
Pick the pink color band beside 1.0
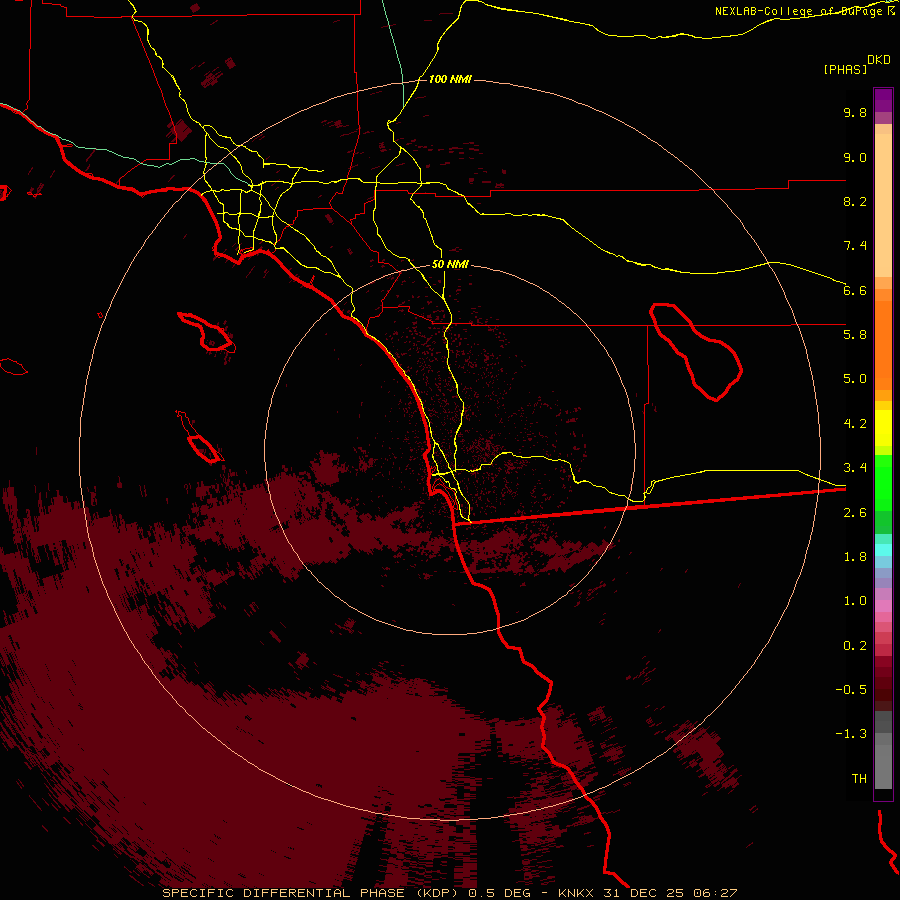[x=883, y=606]
